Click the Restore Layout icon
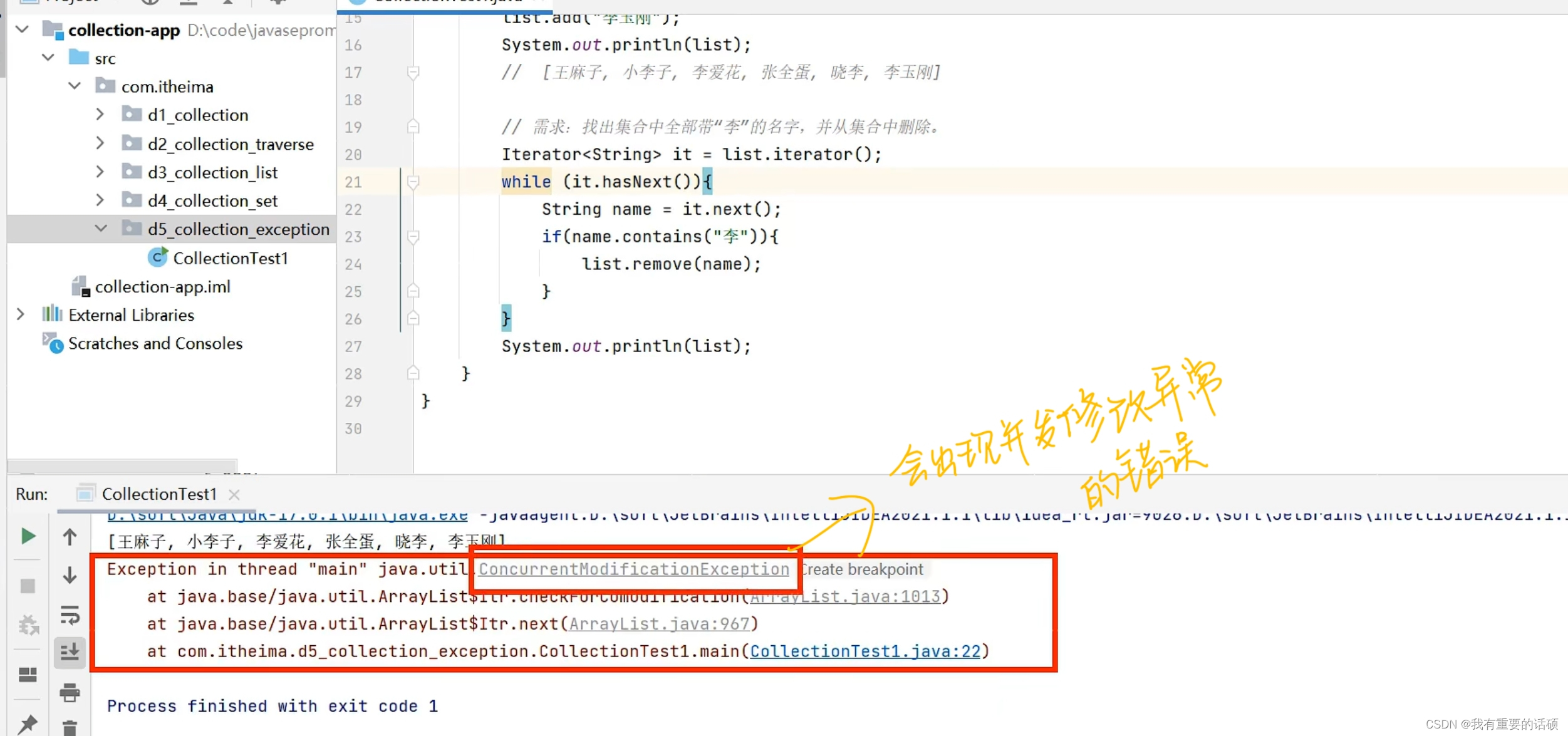 click(28, 675)
